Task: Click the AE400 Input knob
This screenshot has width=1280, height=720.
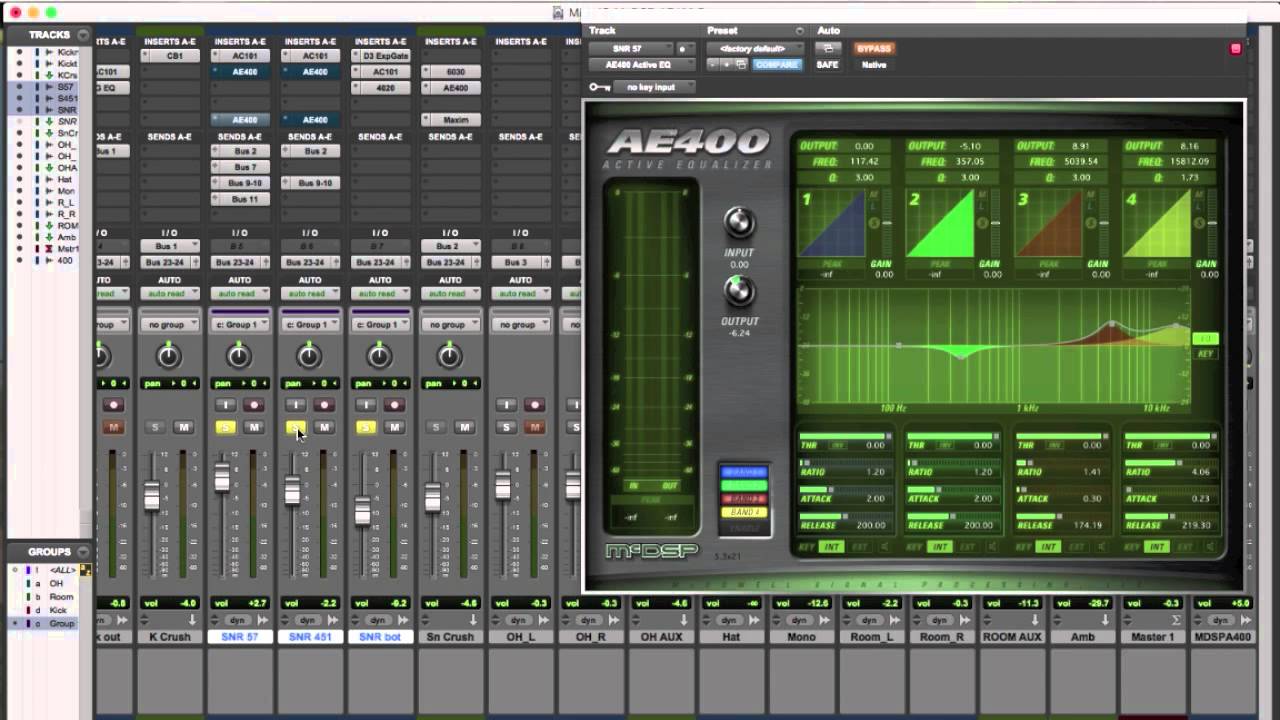Action: pyautogui.click(x=739, y=222)
